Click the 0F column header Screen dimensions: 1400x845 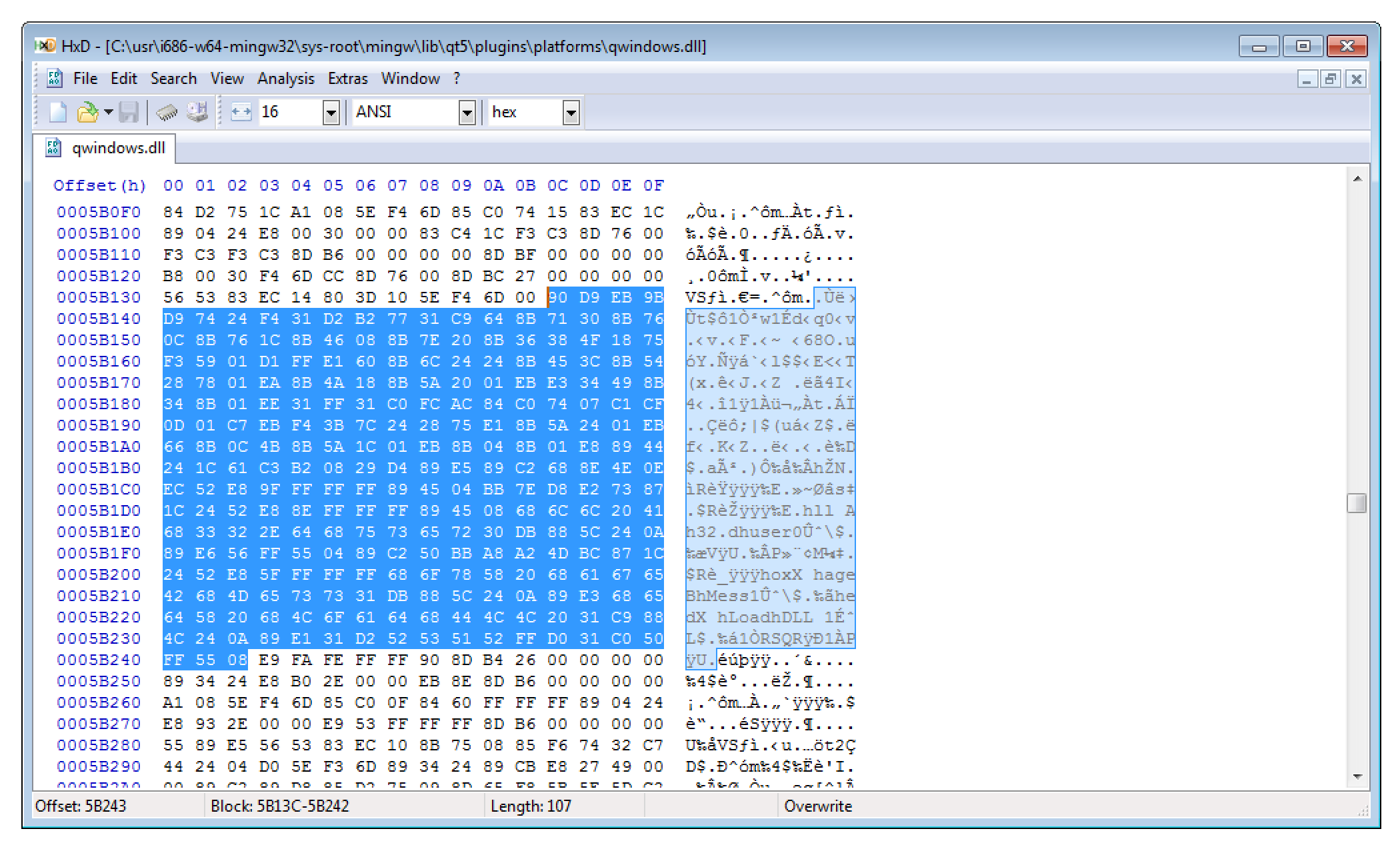click(653, 186)
